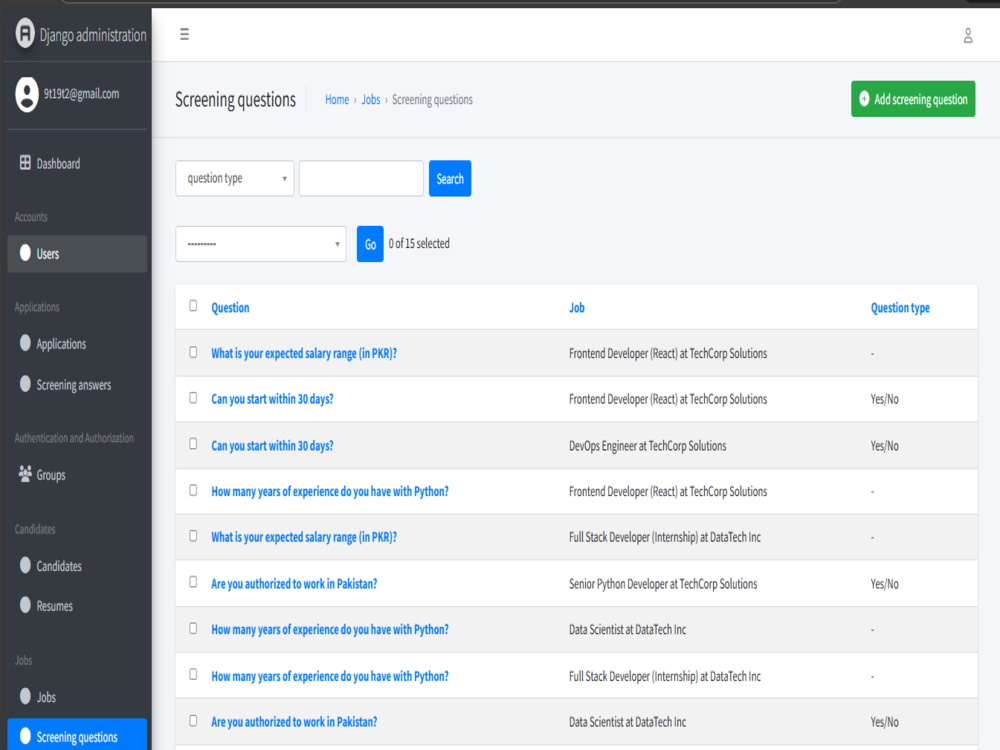Go to Home breadcrumb link
Image resolution: width=1000 pixels, height=750 pixels.
pyautogui.click(x=337, y=99)
